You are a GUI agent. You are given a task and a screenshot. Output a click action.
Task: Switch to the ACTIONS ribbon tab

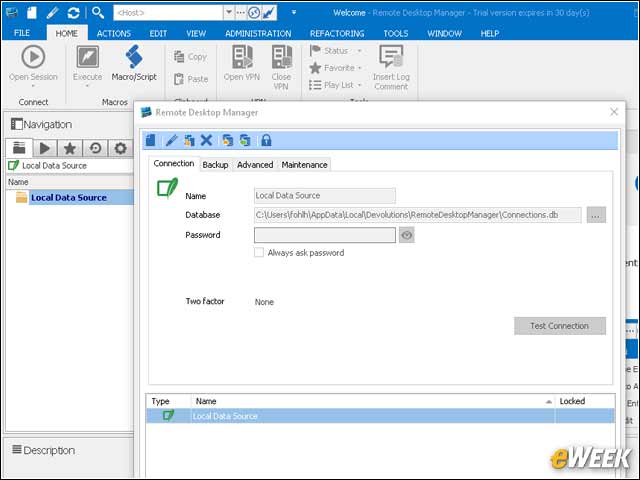pyautogui.click(x=114, y=33)
